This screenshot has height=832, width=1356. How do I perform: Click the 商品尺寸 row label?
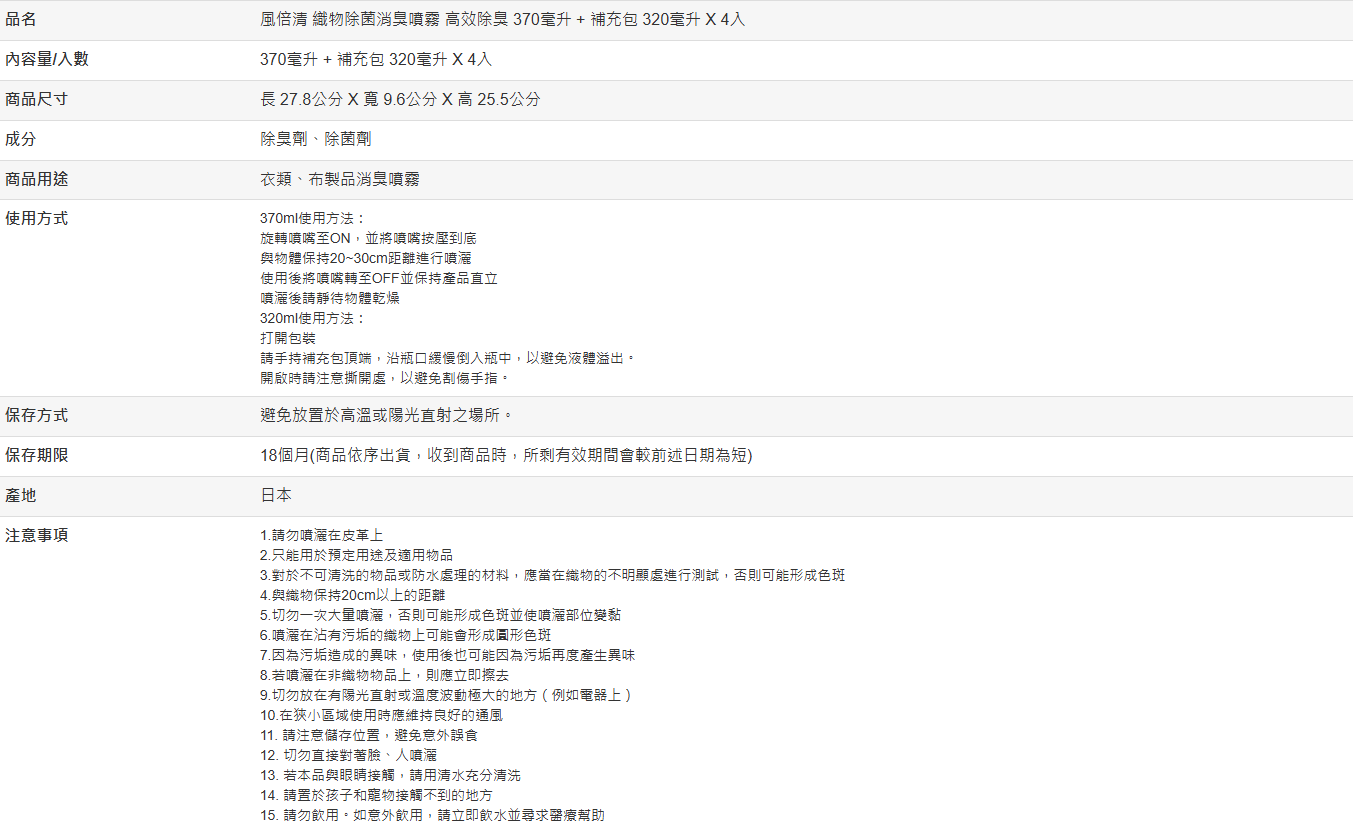tap(37, 99)
